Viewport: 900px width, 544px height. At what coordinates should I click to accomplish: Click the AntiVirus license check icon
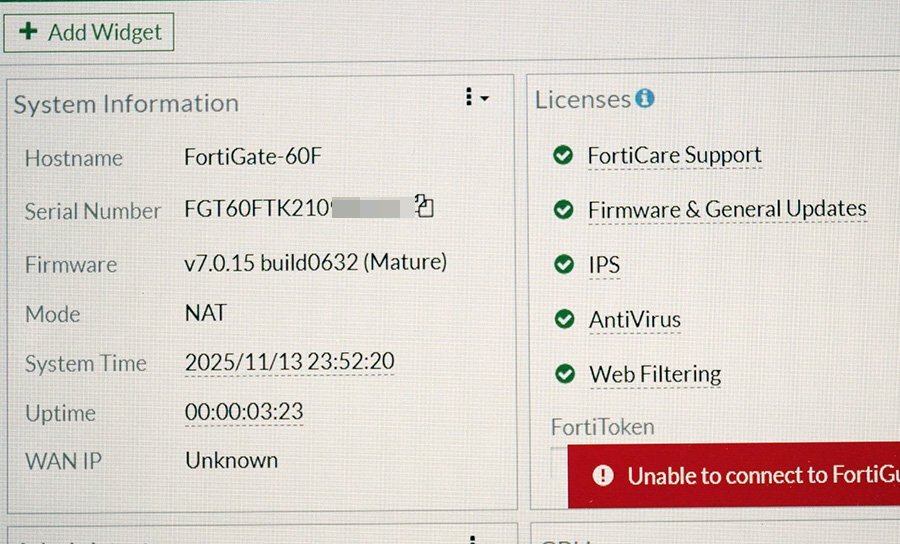tap(564, 320)
